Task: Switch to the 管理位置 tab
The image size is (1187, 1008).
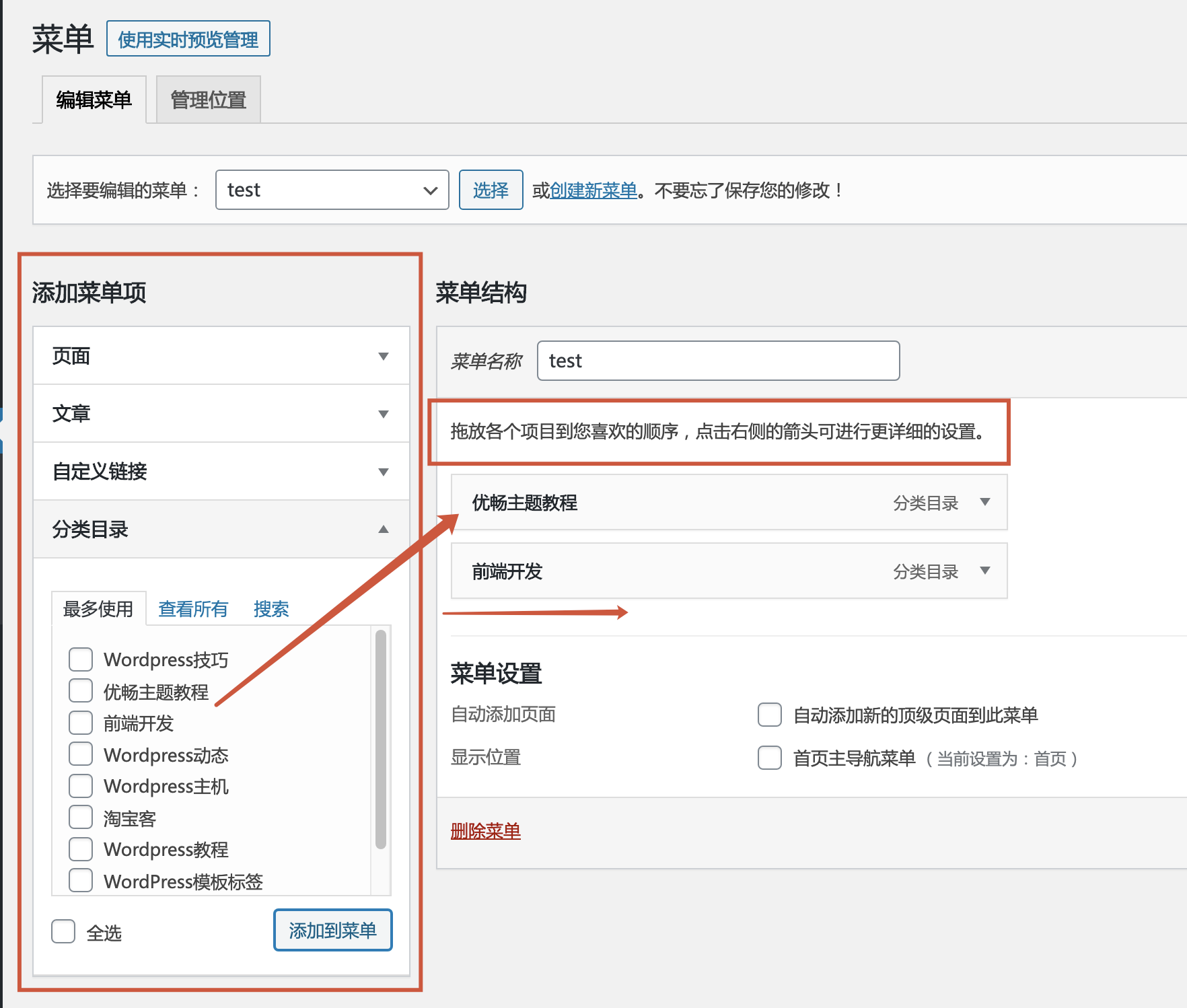Action: [208, 100]
